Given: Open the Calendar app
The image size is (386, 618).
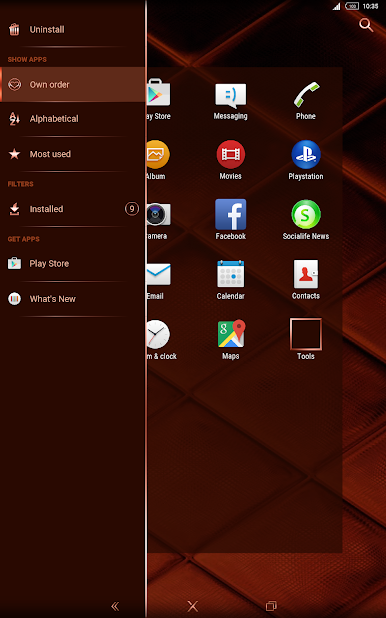Looking at the screenshot, I should click(x=231, y=280).
